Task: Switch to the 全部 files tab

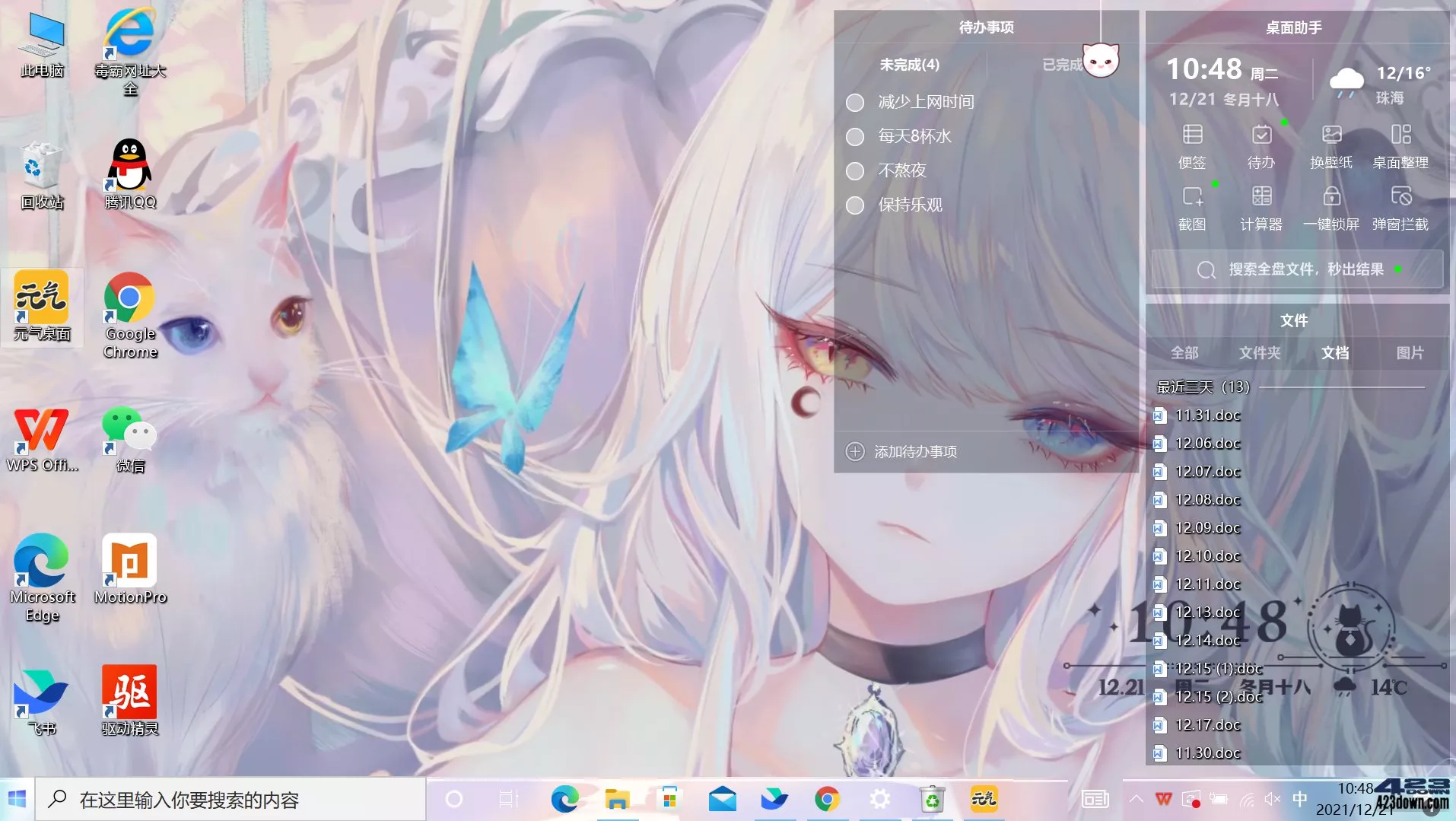Action: (1184, 353)
